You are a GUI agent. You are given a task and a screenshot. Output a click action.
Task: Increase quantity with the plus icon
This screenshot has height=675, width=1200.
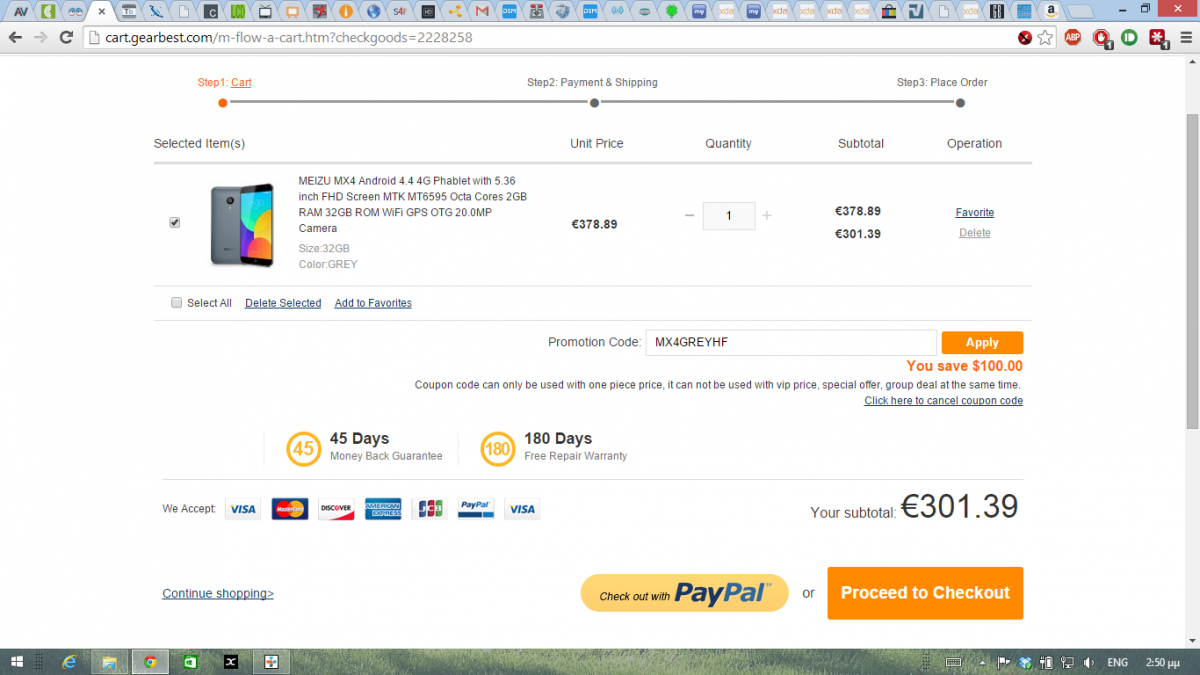coord(767,216)
